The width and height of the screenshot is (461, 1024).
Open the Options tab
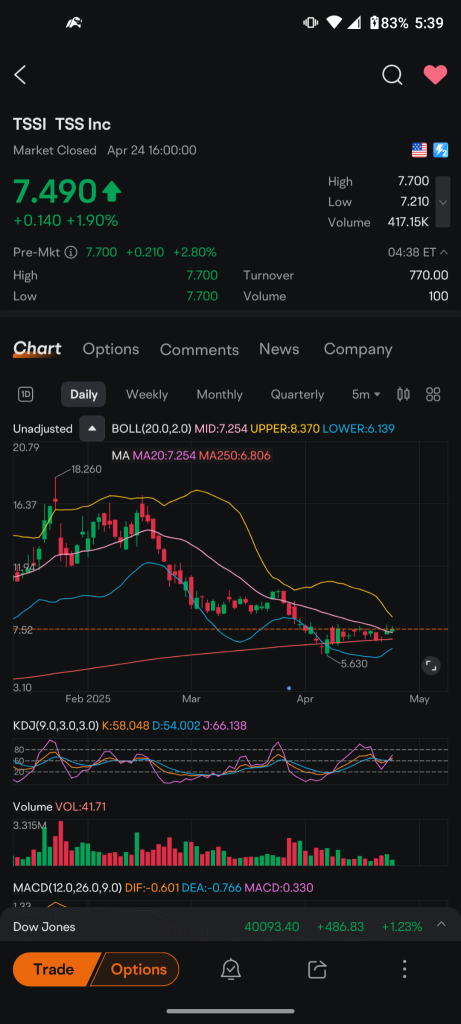(x=111, y=349)
